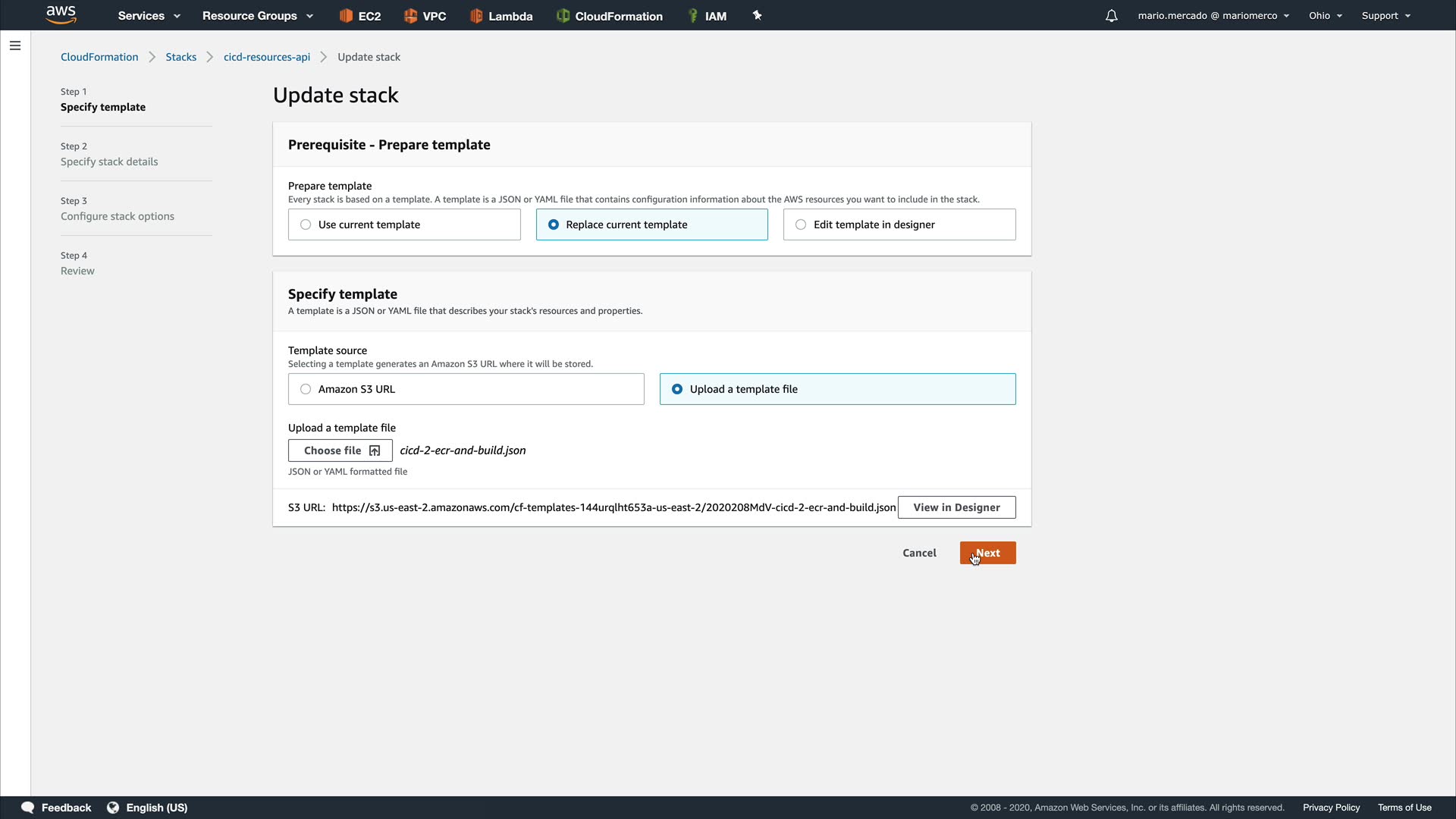Go to cicd-resources-api breadcrumb link
This screenshot has height=819, width=1456.
pos(267,57)
